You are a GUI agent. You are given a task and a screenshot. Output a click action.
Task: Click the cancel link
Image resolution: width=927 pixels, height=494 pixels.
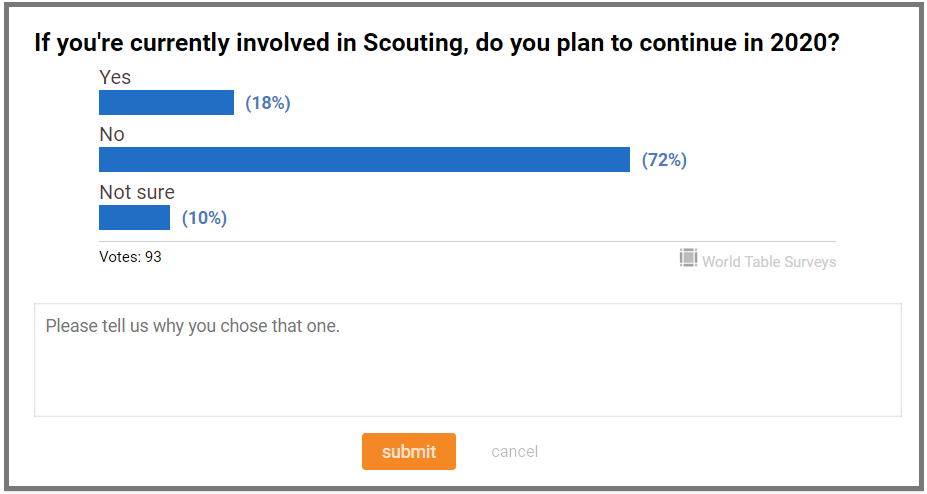coord(514,451)
